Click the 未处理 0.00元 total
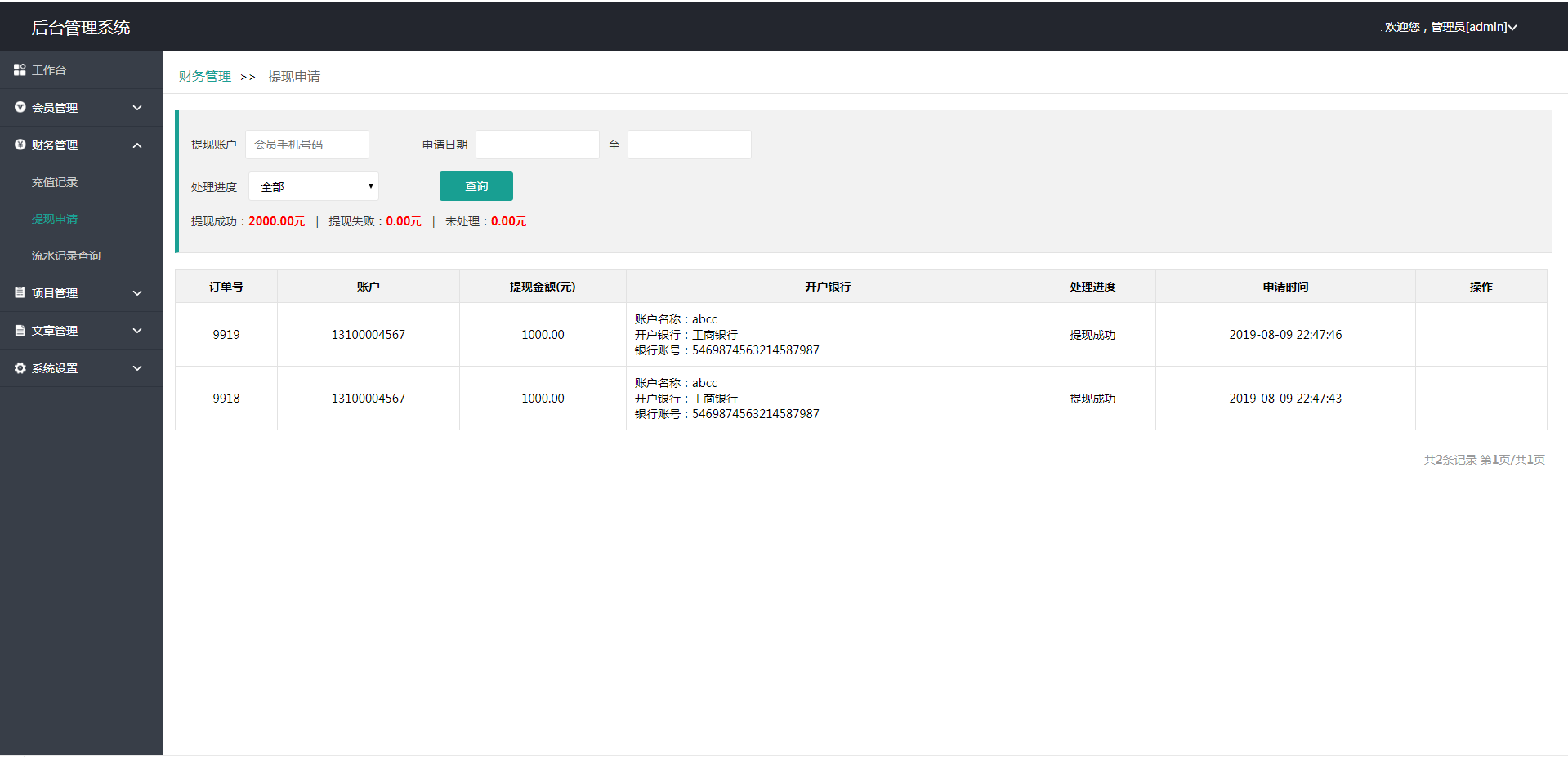Screen dimensions: 1568x757 click(486, 221)
